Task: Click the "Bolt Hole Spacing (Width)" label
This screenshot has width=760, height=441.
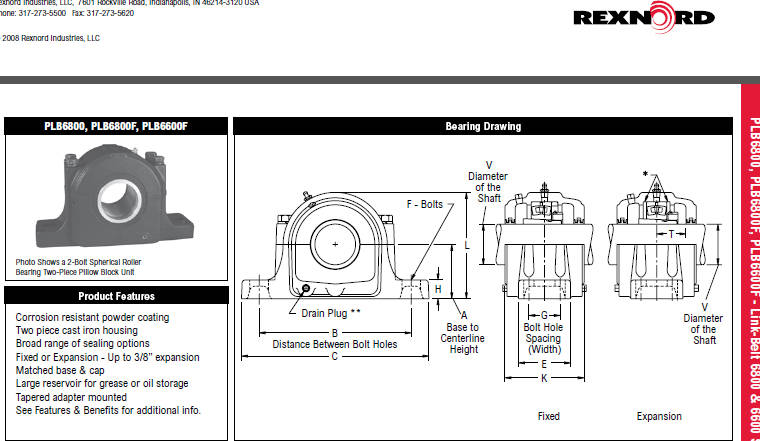Action: (543, 338)
